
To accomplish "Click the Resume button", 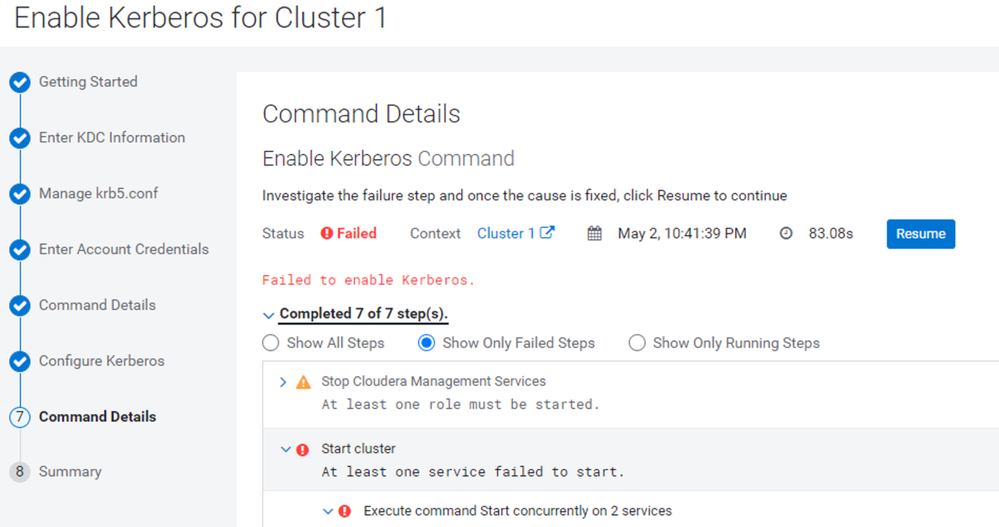I will [921, 234].
